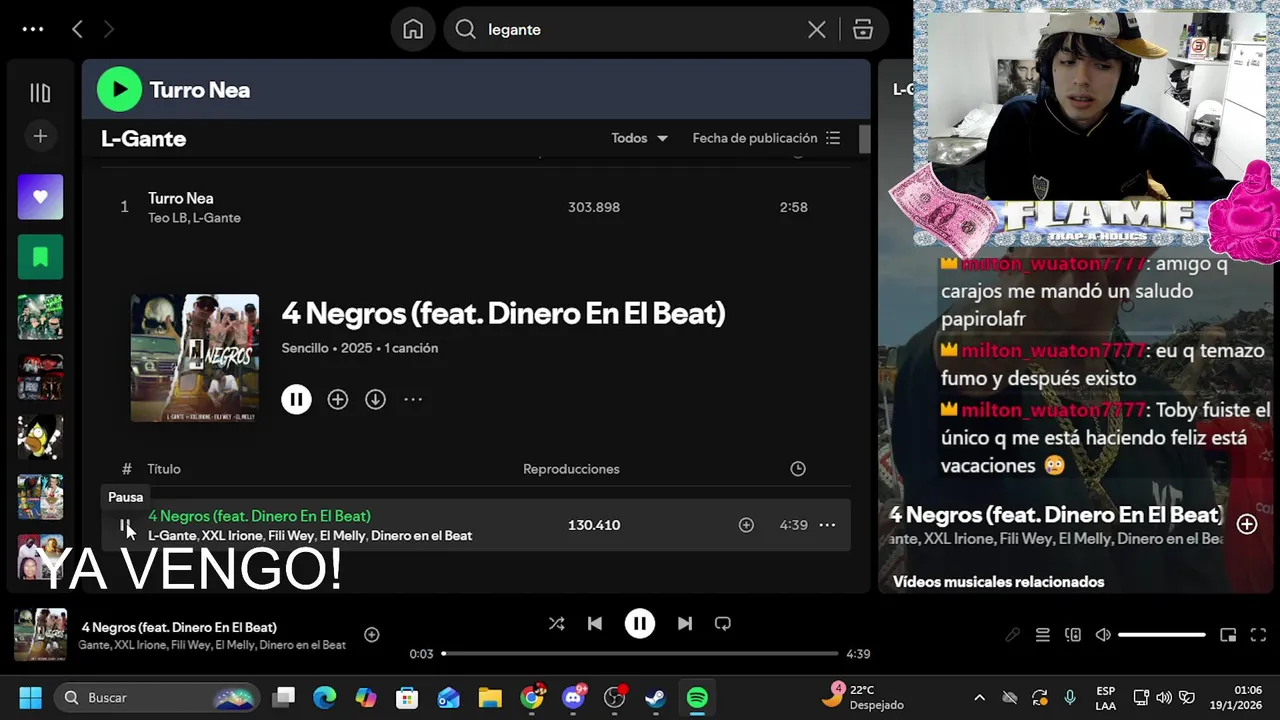
Task: Open 'Vídeos musicales relacionados' section
Action: click(x=998, y=581)
